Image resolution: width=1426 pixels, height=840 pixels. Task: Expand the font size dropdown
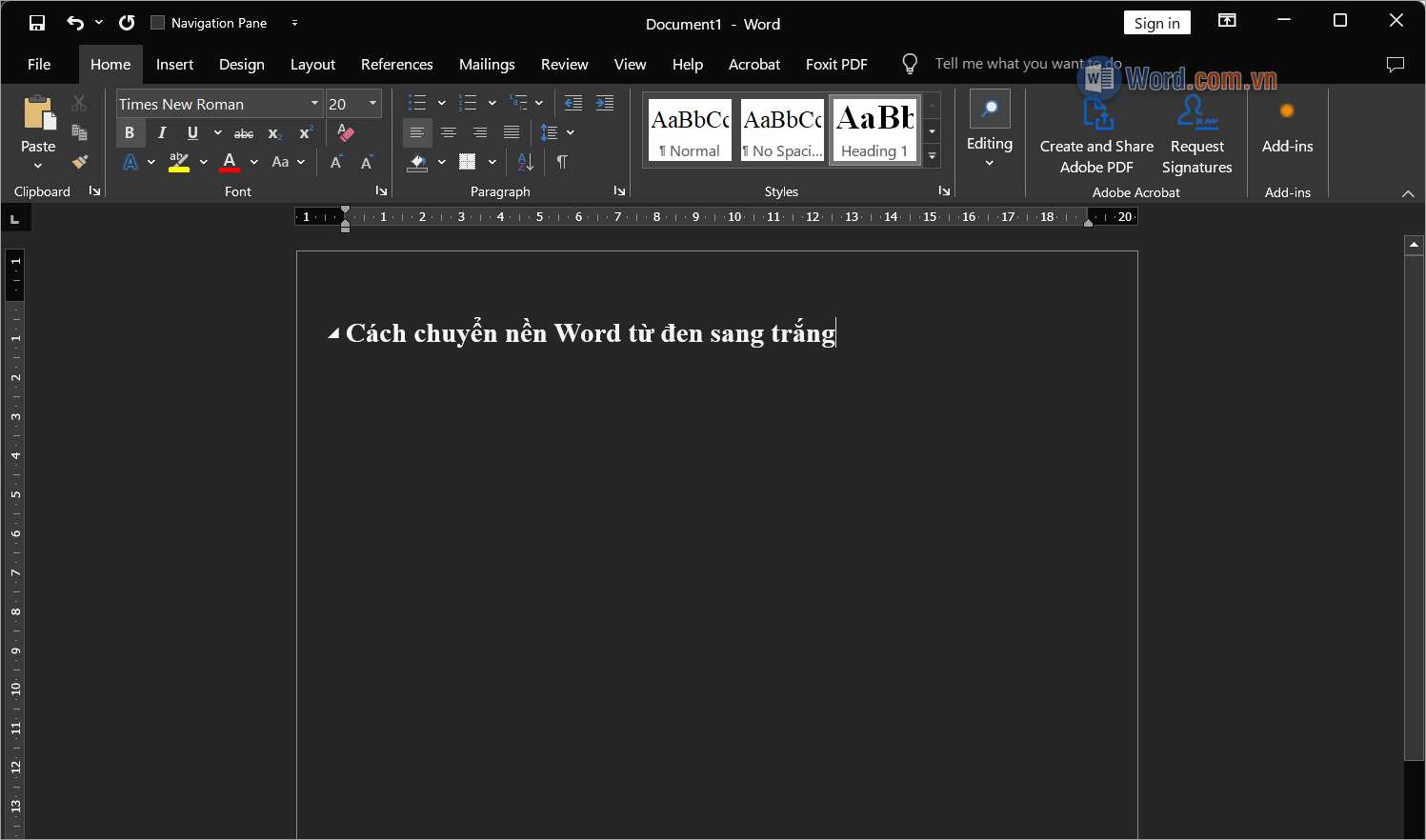coord(372,104)
